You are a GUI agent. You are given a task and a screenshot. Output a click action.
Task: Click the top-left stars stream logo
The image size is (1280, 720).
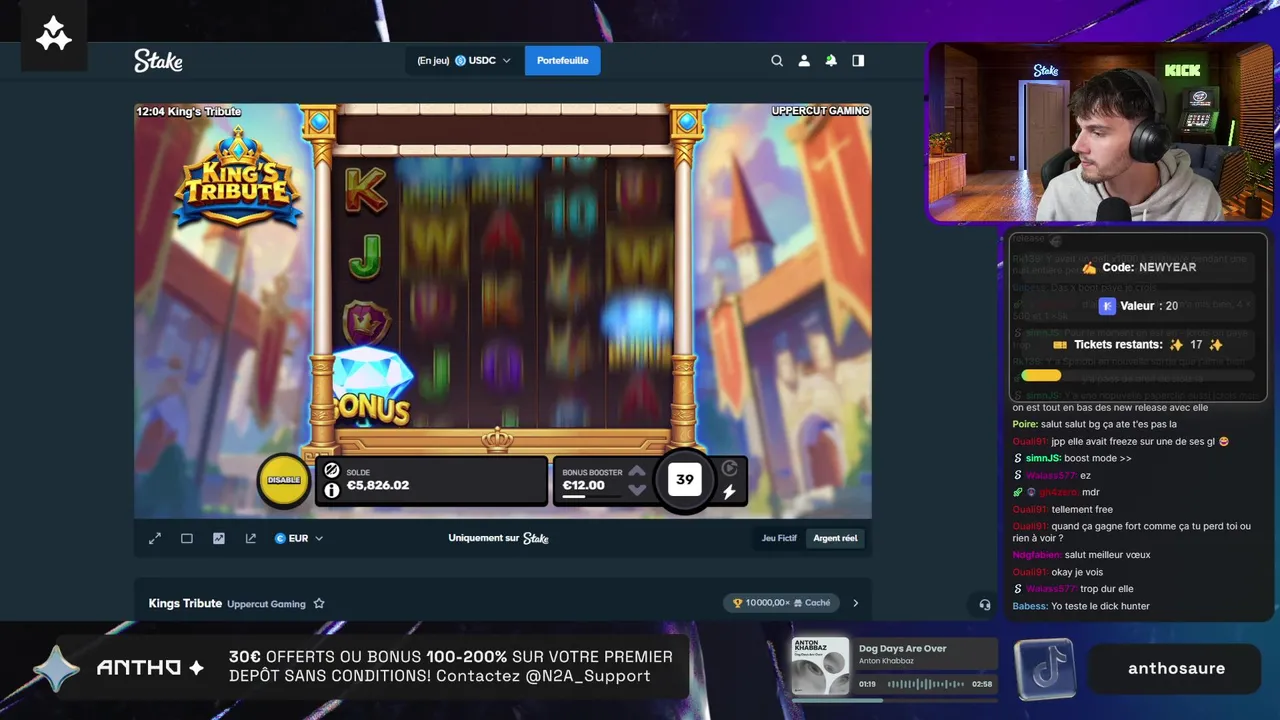pyautogui.click(x=54, y=36)
